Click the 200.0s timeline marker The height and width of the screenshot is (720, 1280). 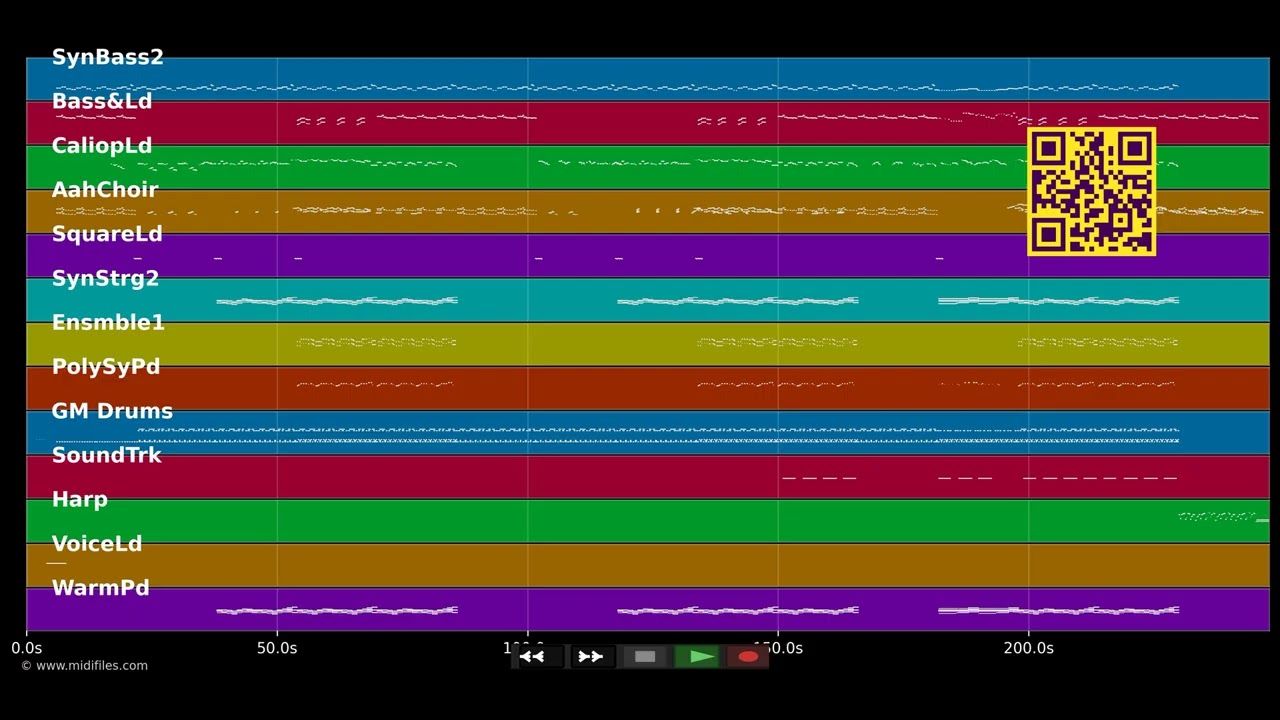pyautogui.click(x=1028, y=648)
